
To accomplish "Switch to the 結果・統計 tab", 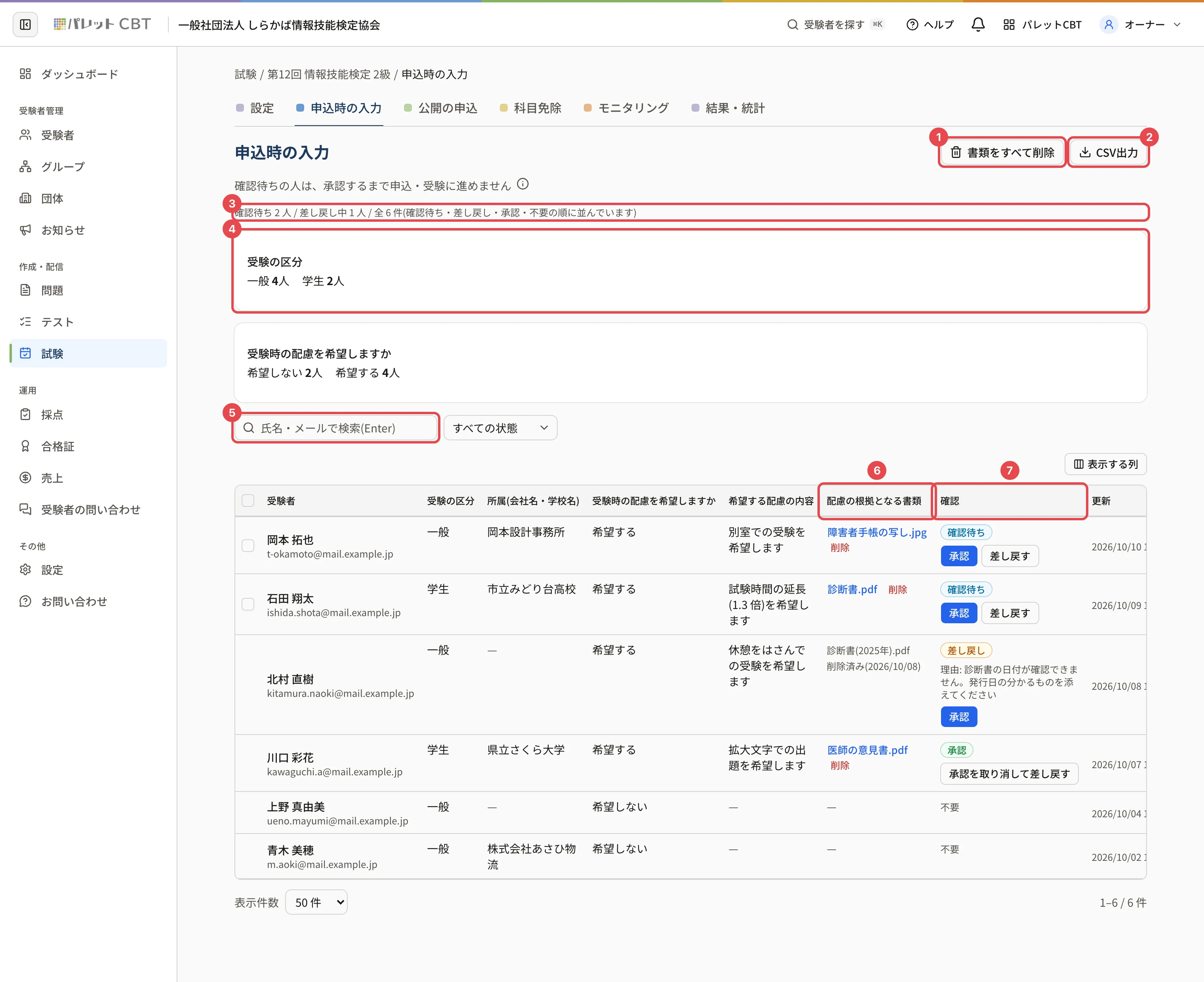I will (728, 108).
